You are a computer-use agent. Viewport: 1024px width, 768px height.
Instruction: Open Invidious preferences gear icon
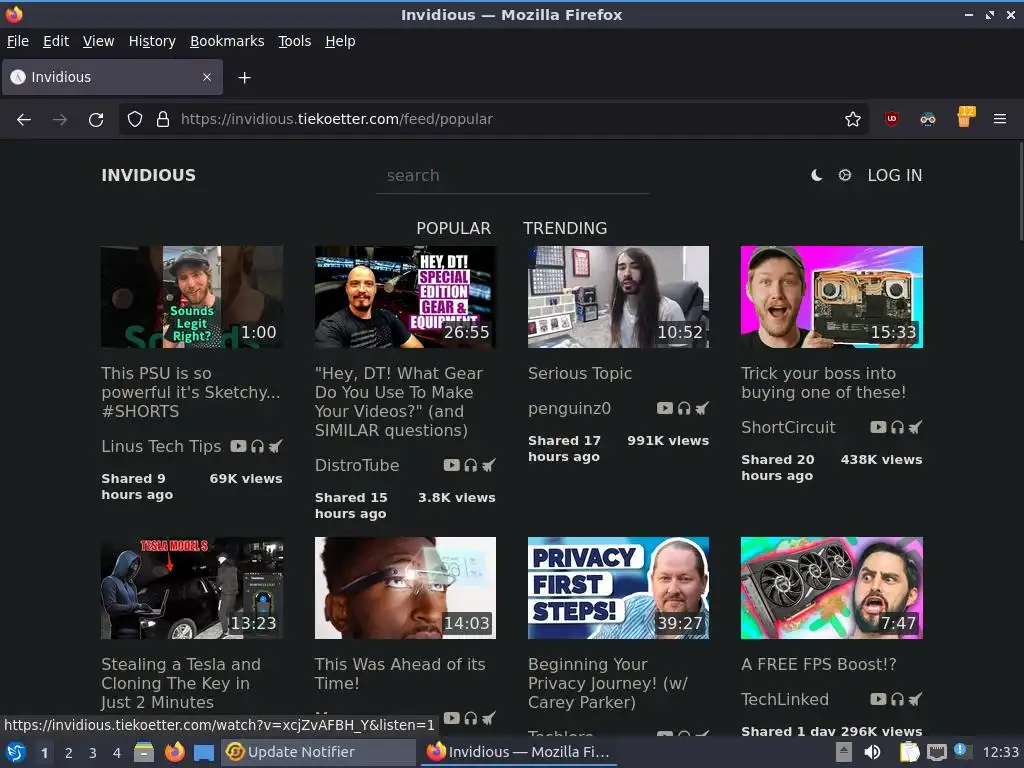tap(844, 175)
